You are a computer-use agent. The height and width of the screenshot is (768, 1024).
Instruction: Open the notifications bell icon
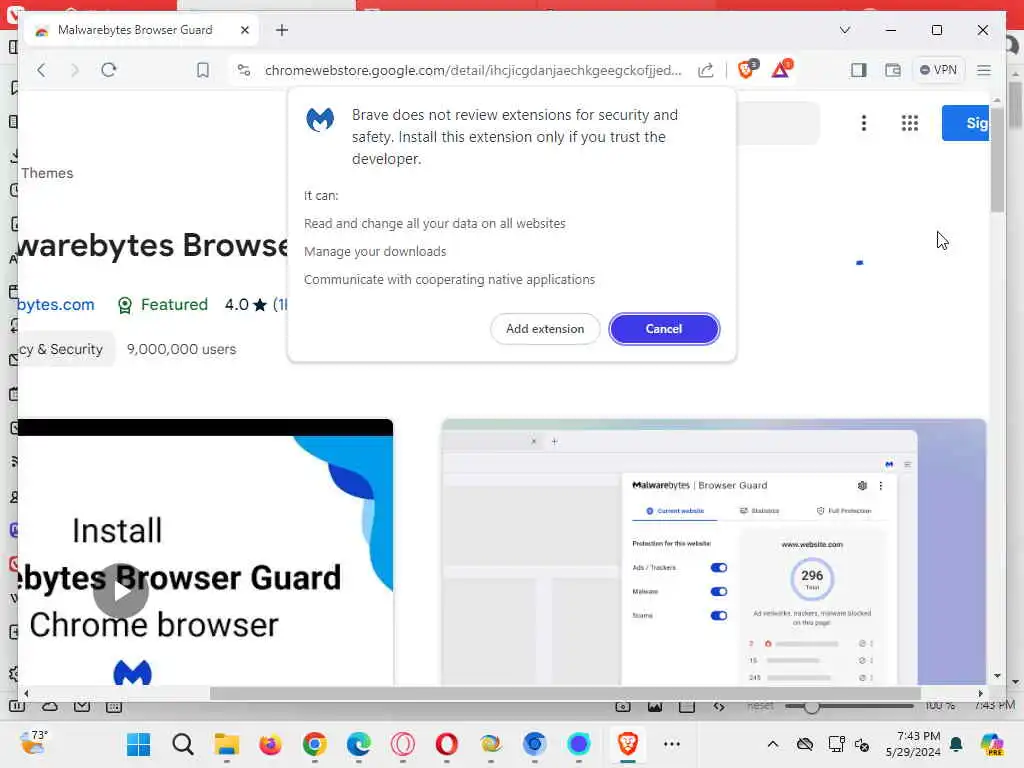point(957,744)
